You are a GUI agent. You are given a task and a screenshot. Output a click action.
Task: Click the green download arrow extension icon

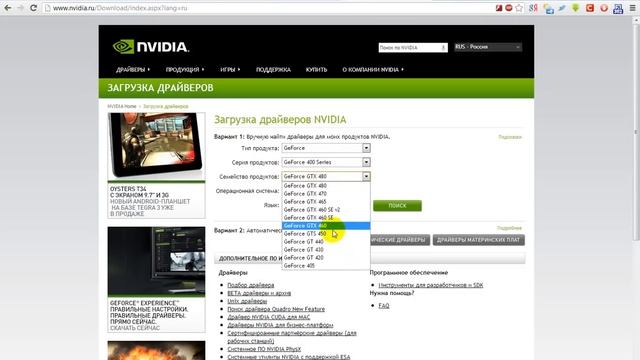(576, 8)
